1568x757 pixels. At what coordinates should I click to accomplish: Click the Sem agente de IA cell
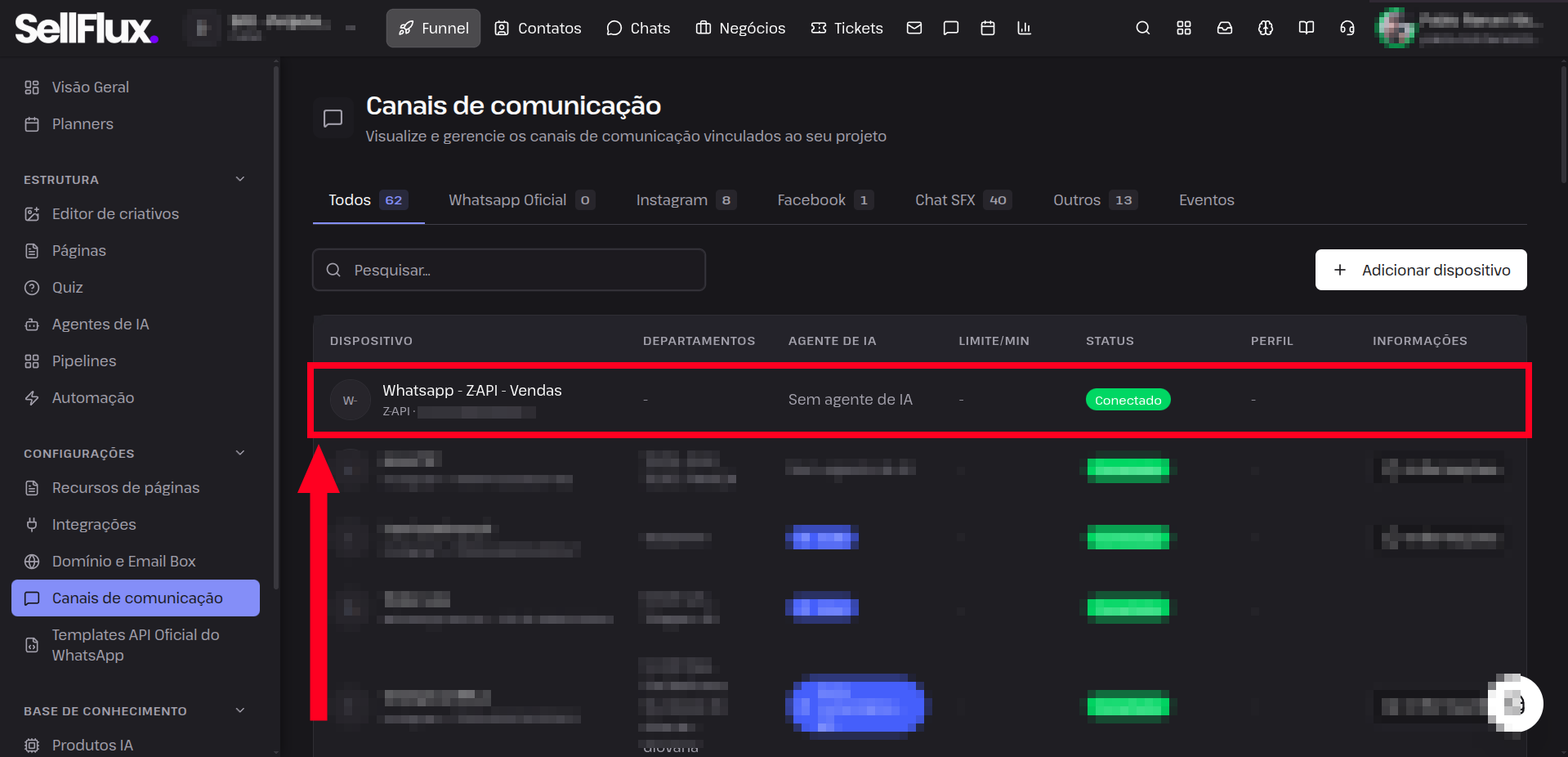851,400
